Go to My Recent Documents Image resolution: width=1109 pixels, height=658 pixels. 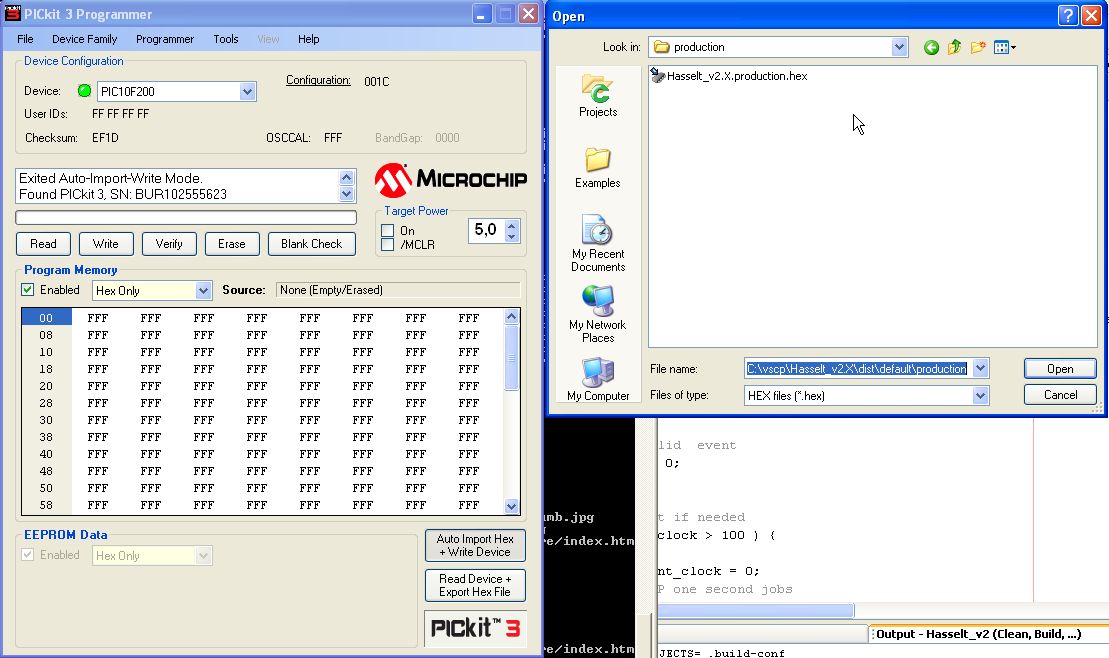tap(598, 232)
